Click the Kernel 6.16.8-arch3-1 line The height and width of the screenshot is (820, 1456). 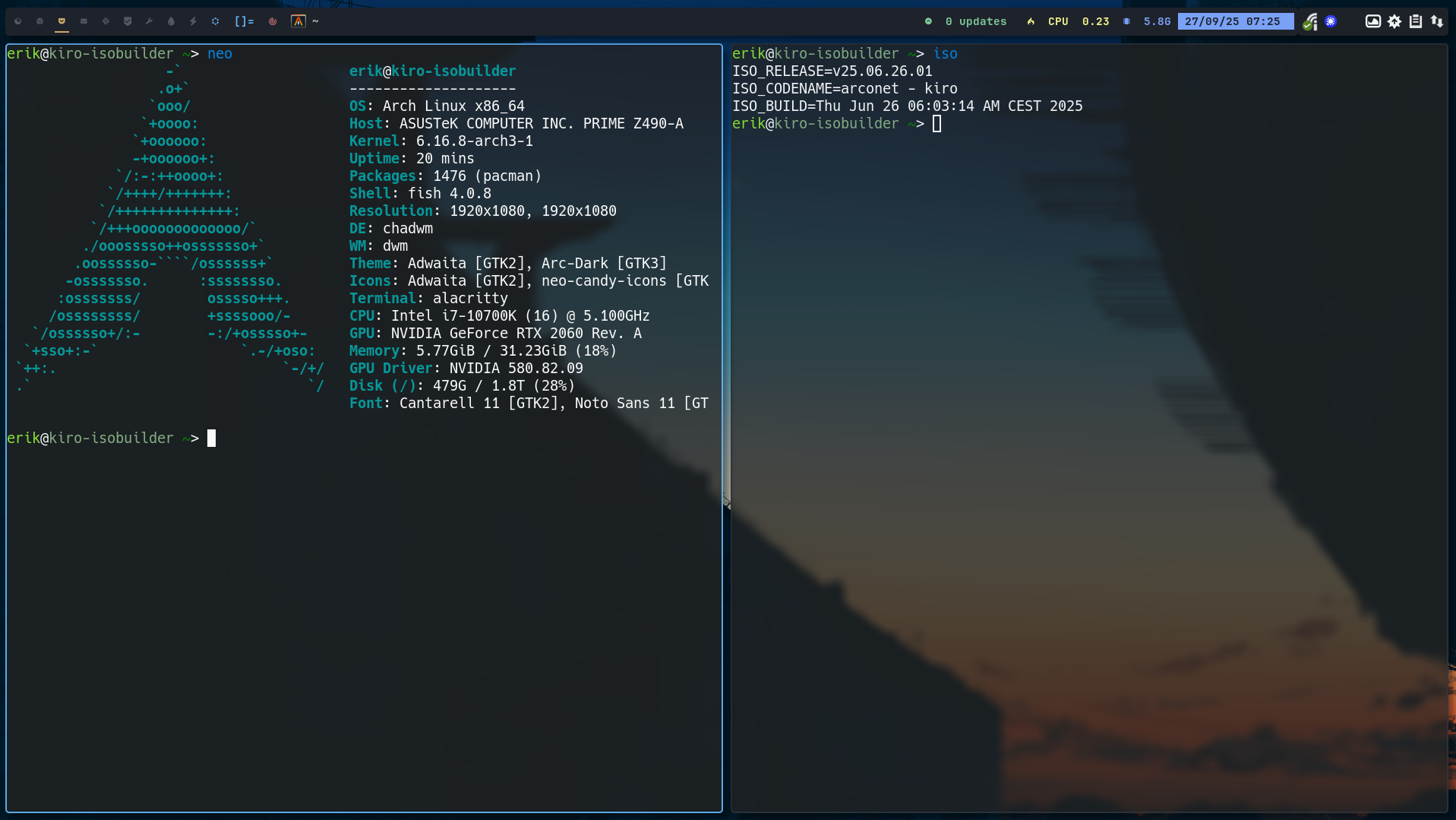coord(441,141)
